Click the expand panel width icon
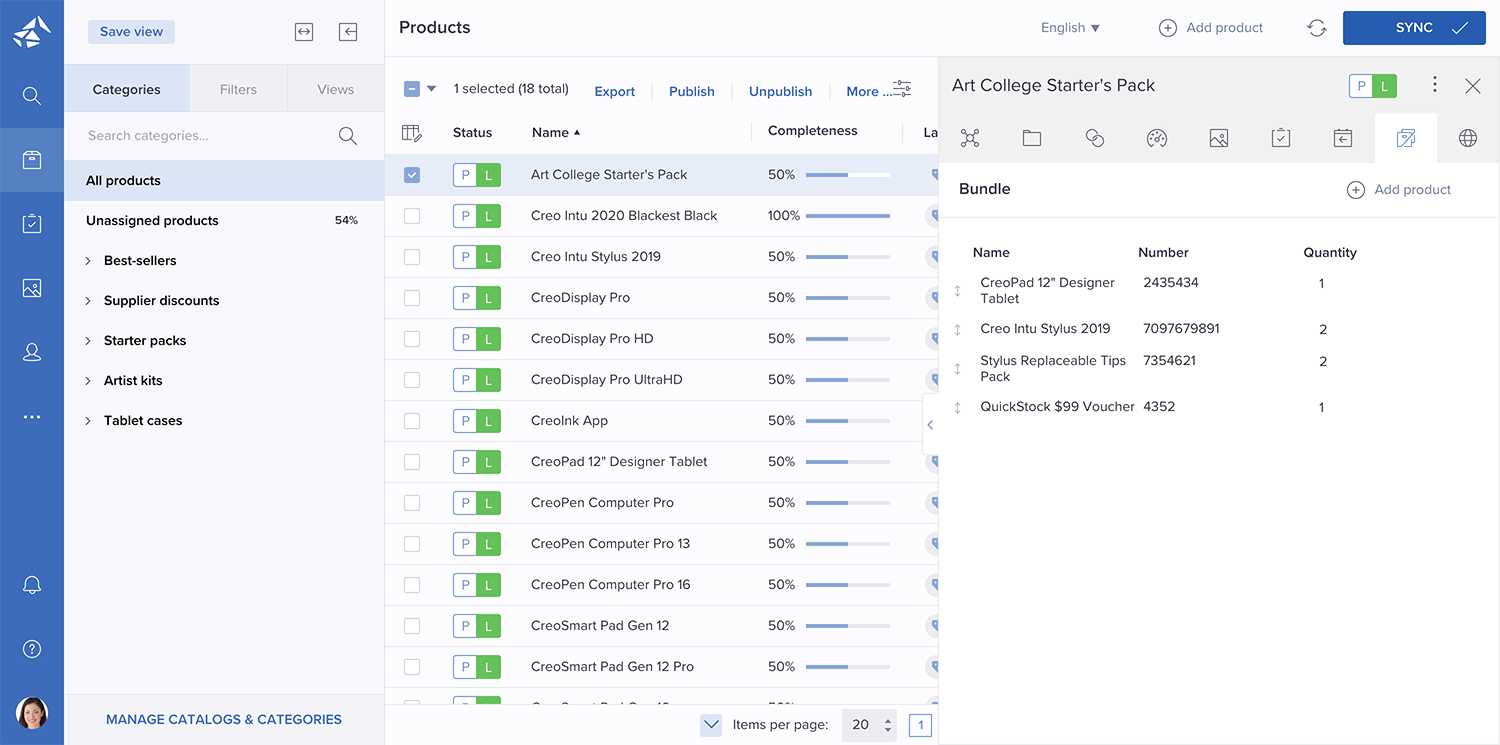Screen dimensions: 1500x745 coord(304,32)
